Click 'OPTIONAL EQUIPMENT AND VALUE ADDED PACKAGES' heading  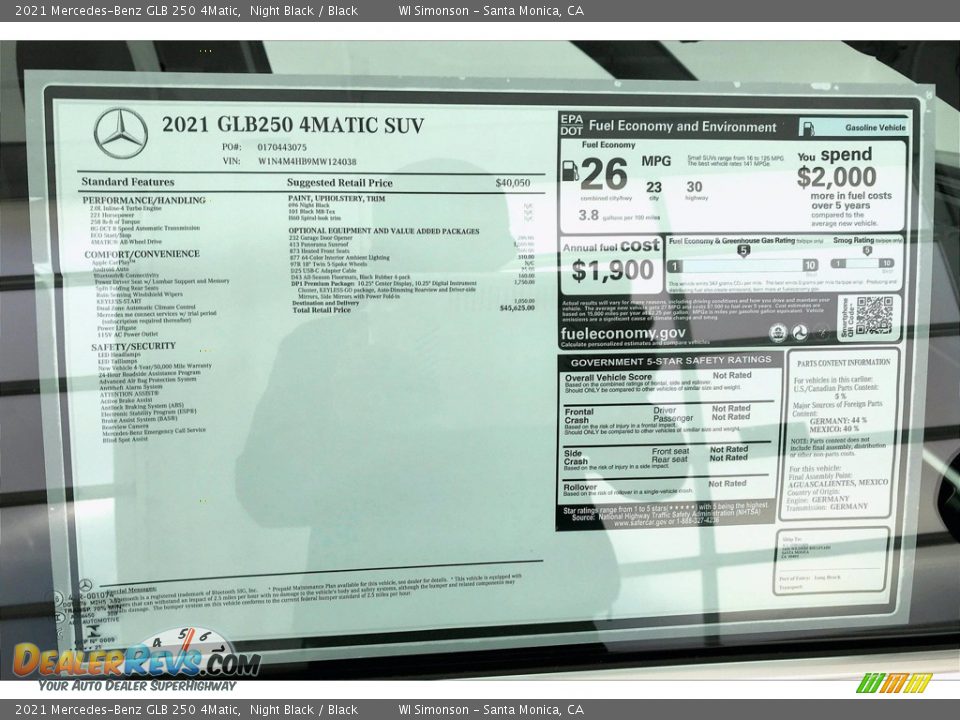pyautogui.click(x=384, y=231)
